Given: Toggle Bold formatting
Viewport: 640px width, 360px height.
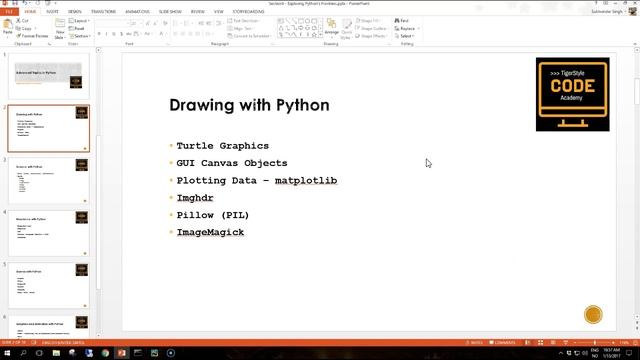Looking at the screenshot, I should pyautogui.click(x=99, y=34).
